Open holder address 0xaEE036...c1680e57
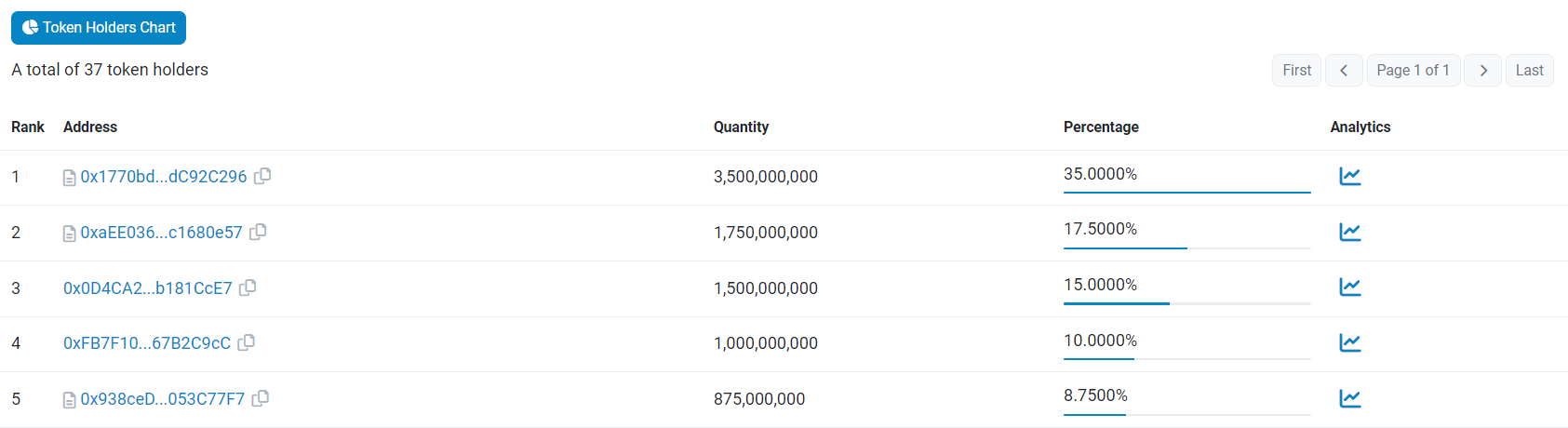Image resolution: width=1568 pixels, height=428 pixels. [161, 233]
